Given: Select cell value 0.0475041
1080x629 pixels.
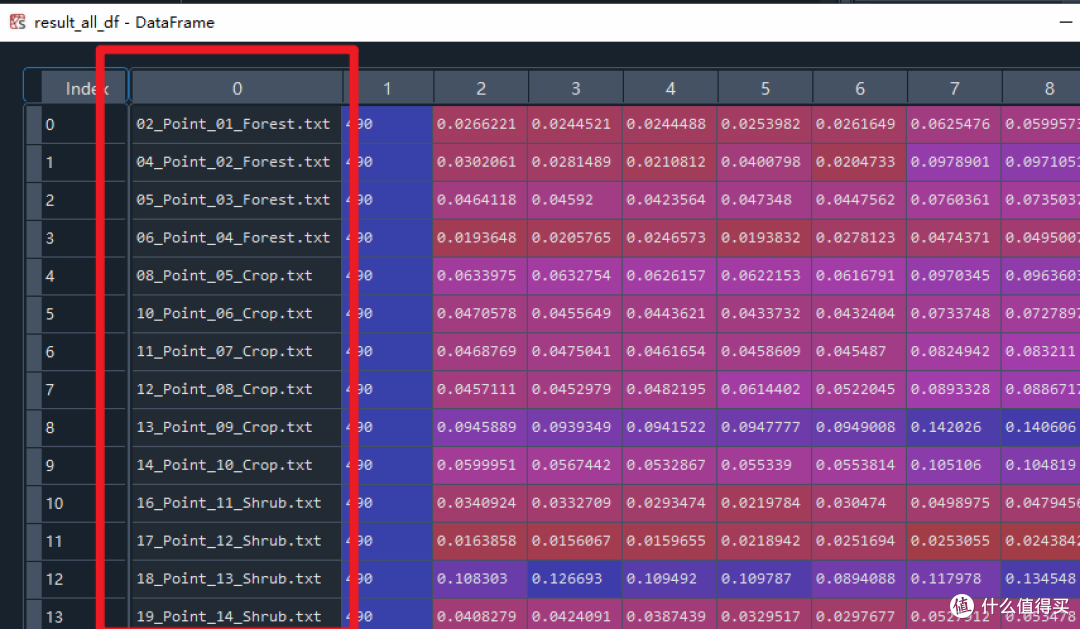Looking at the screenshot, I should coord(576,352).
